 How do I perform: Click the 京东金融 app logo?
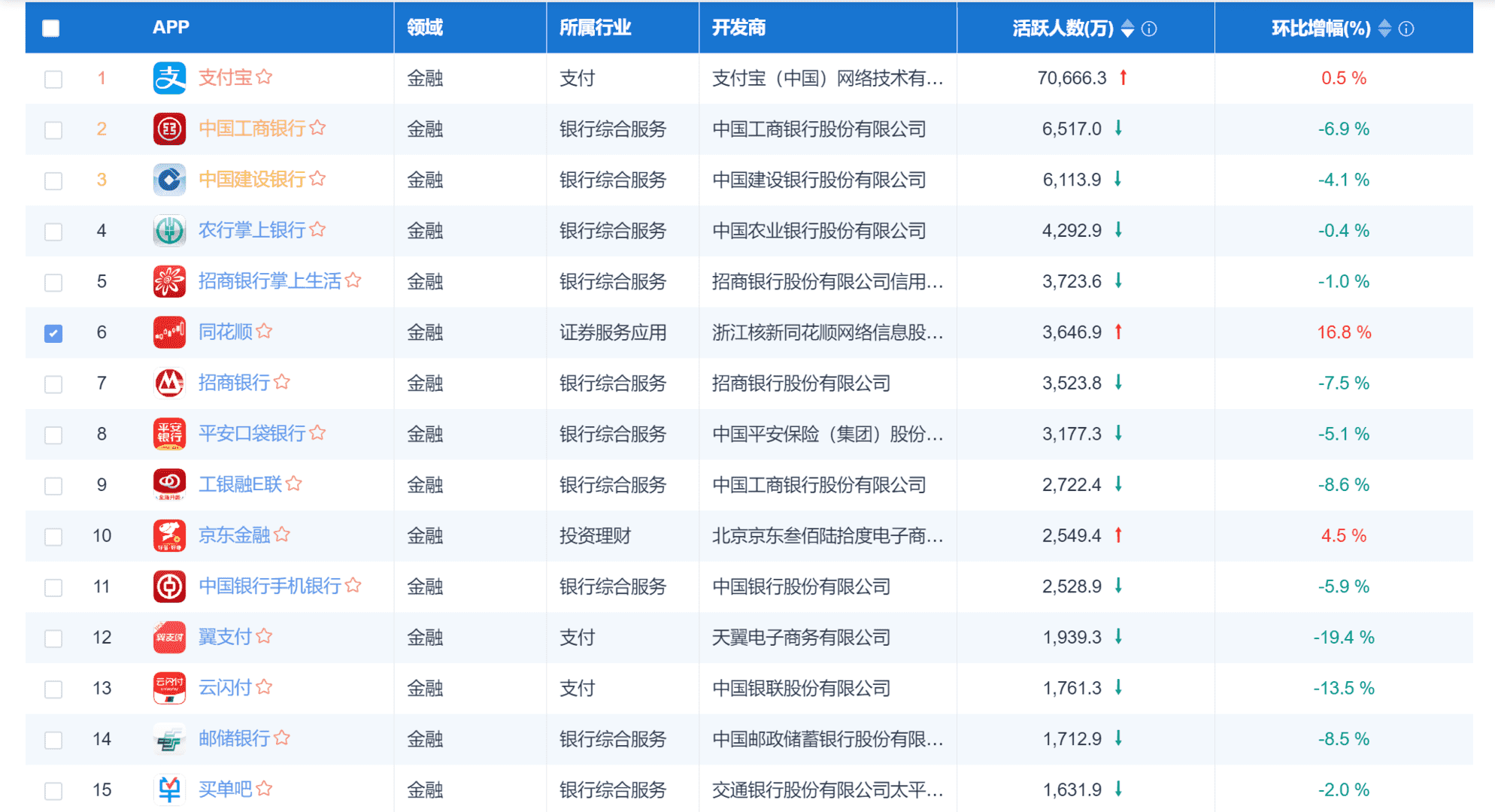[169, 536]
